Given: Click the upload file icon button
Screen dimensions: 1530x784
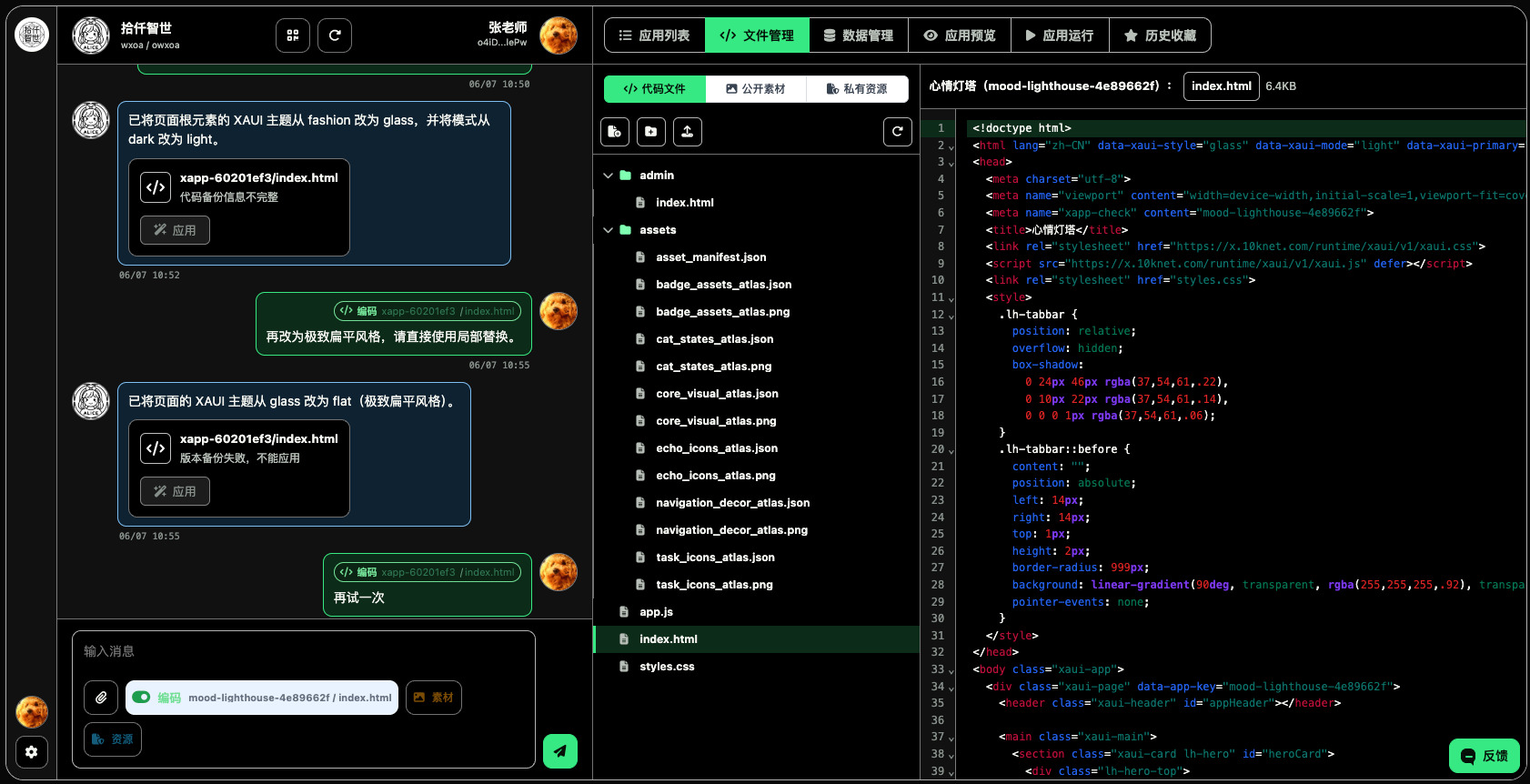Looking at the screenshot, I should point(688,132).
